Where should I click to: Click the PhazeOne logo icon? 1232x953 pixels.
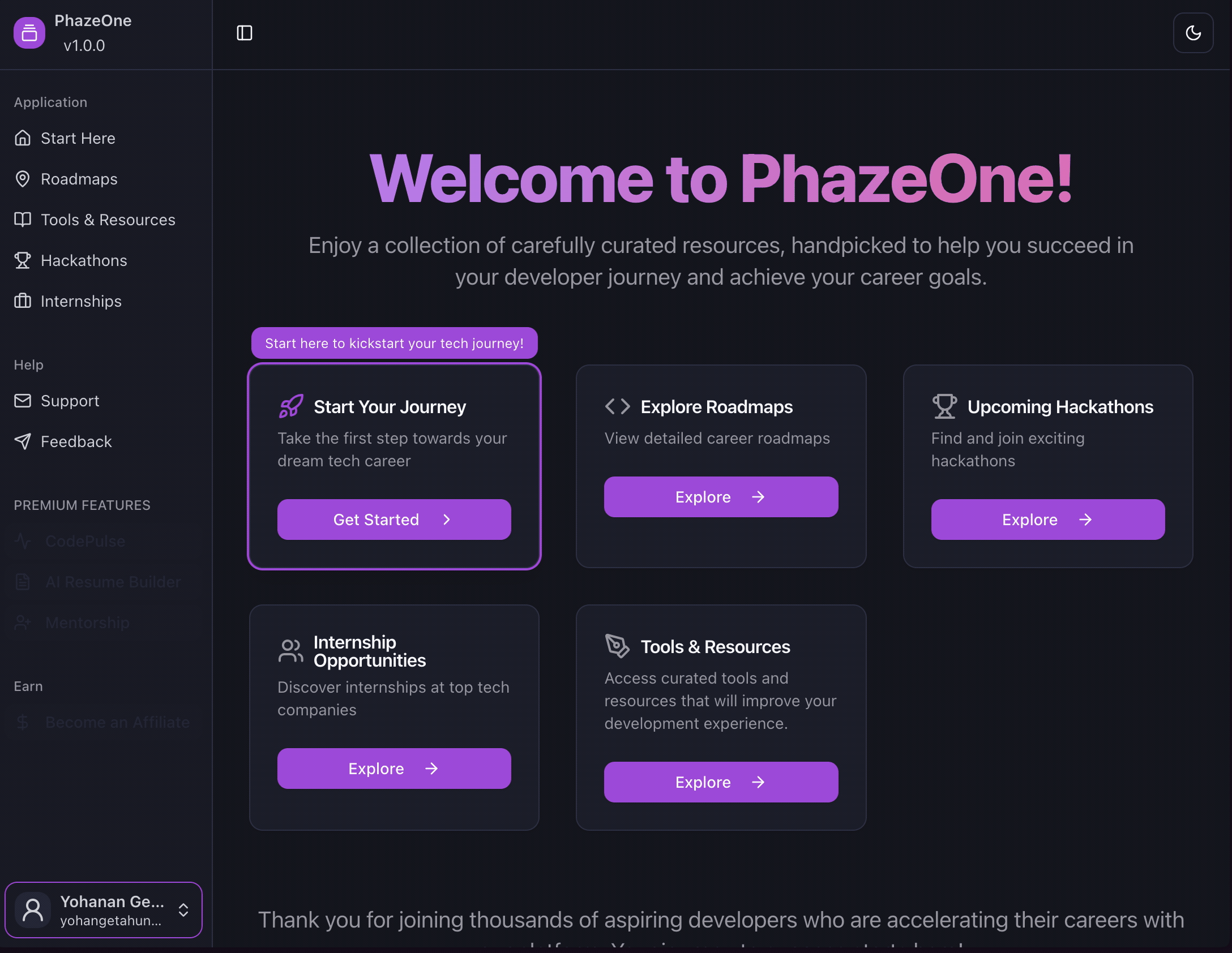click(29, 33)
